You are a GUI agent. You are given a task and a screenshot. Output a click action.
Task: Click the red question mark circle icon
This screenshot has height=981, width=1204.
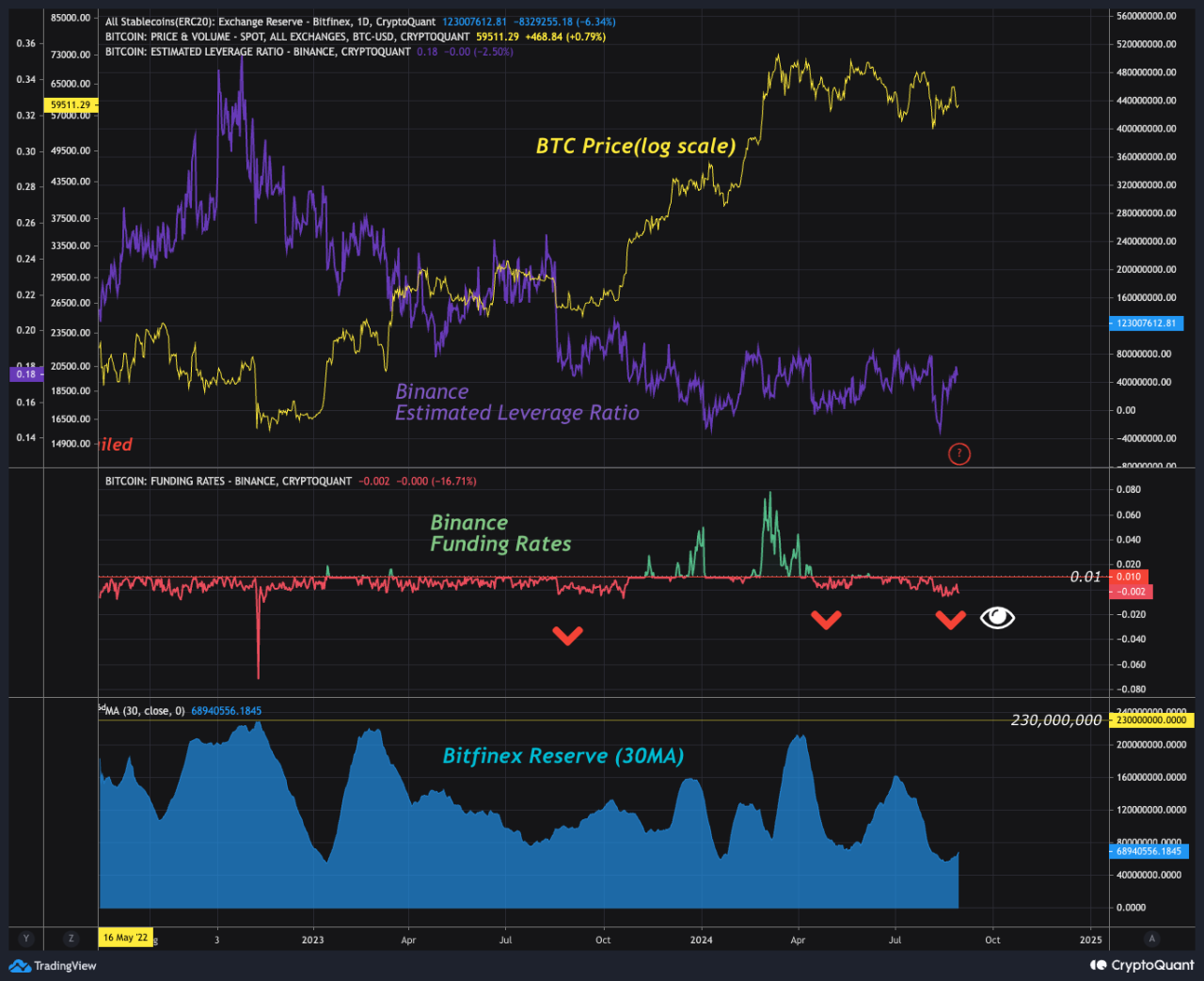click(x=958, y=454)
